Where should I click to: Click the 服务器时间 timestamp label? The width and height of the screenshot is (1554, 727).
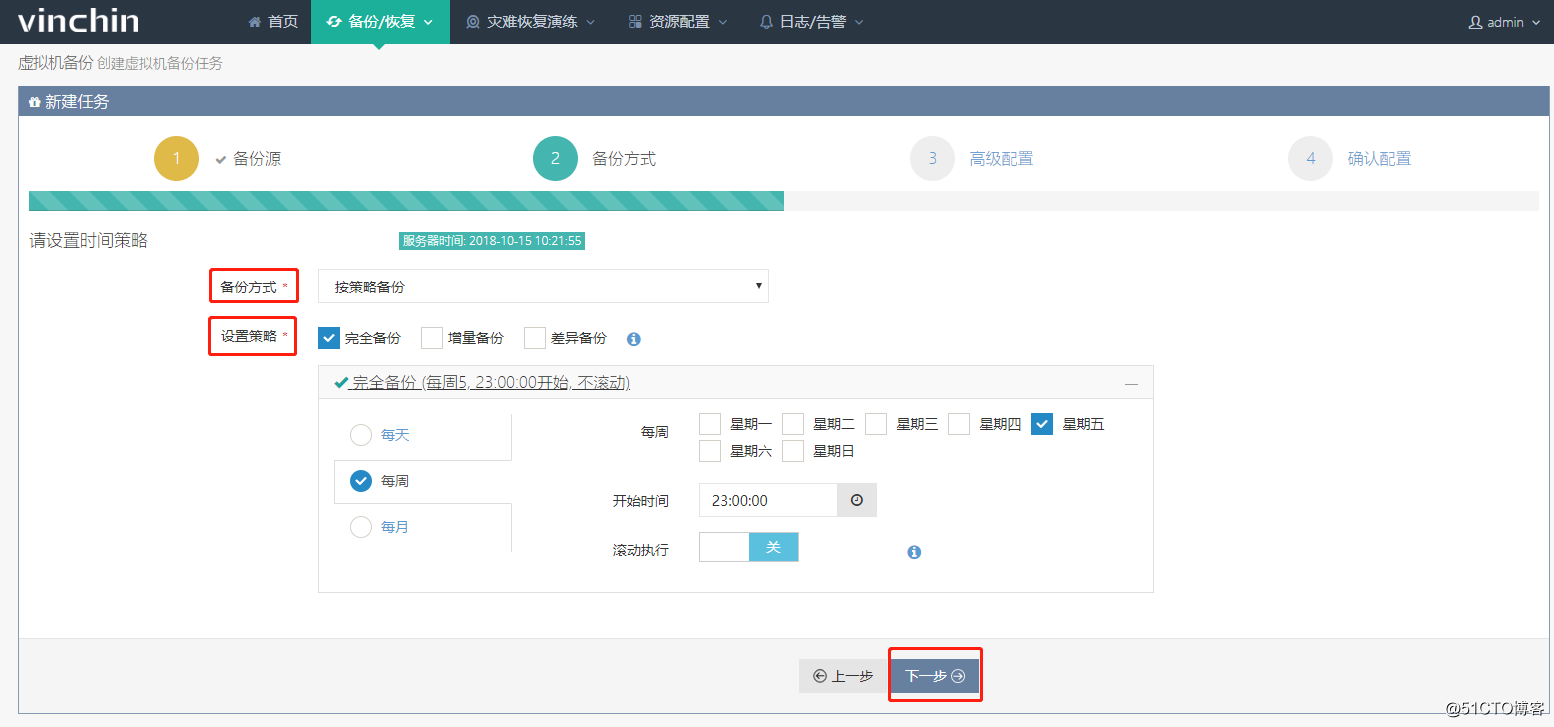[x=491, y=241]
